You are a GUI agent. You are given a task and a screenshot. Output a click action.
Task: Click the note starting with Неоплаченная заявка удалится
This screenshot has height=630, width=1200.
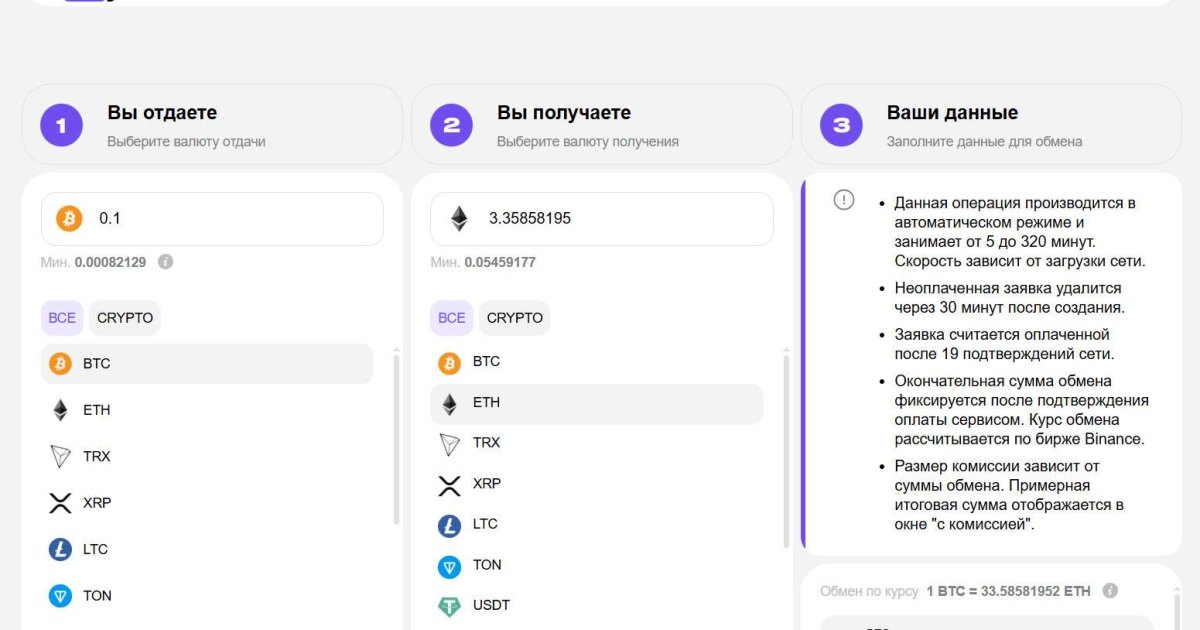pos(1009,298)
